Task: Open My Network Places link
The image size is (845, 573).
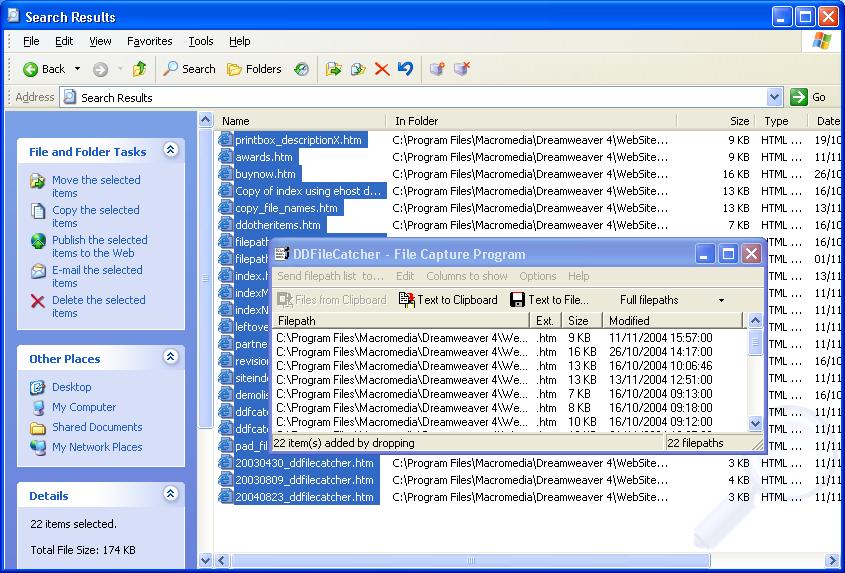Action: (x=97, y=447)
